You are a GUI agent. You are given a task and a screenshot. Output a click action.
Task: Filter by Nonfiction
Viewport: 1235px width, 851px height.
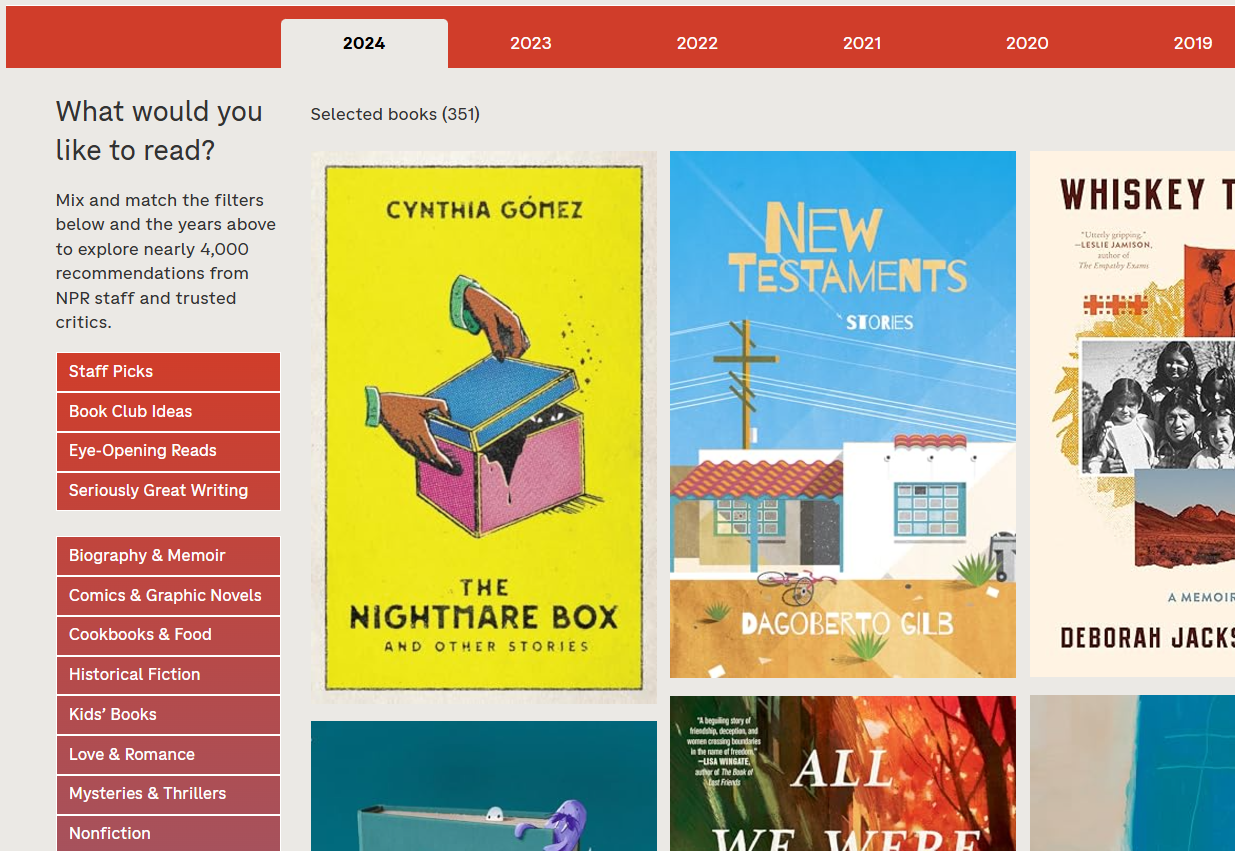click(x=168, y=834)
